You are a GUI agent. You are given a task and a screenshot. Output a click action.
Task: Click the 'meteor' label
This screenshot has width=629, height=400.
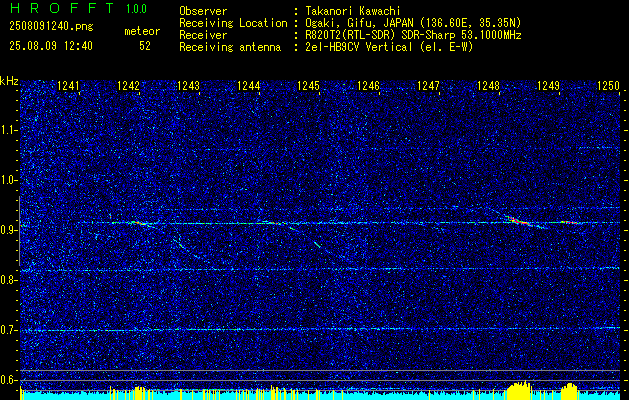click(142, 31)
